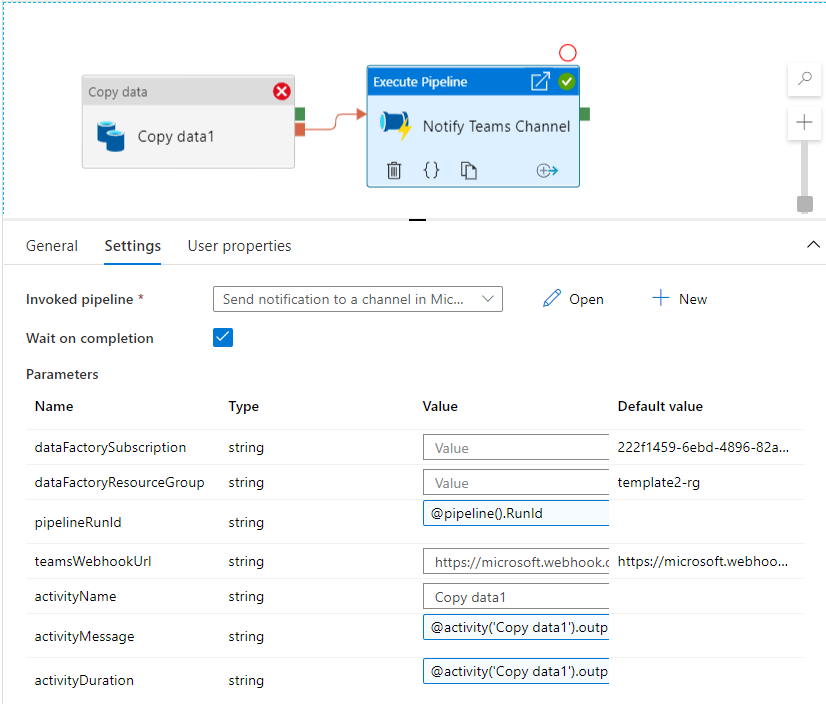Click the Value column header

point(440,406)
